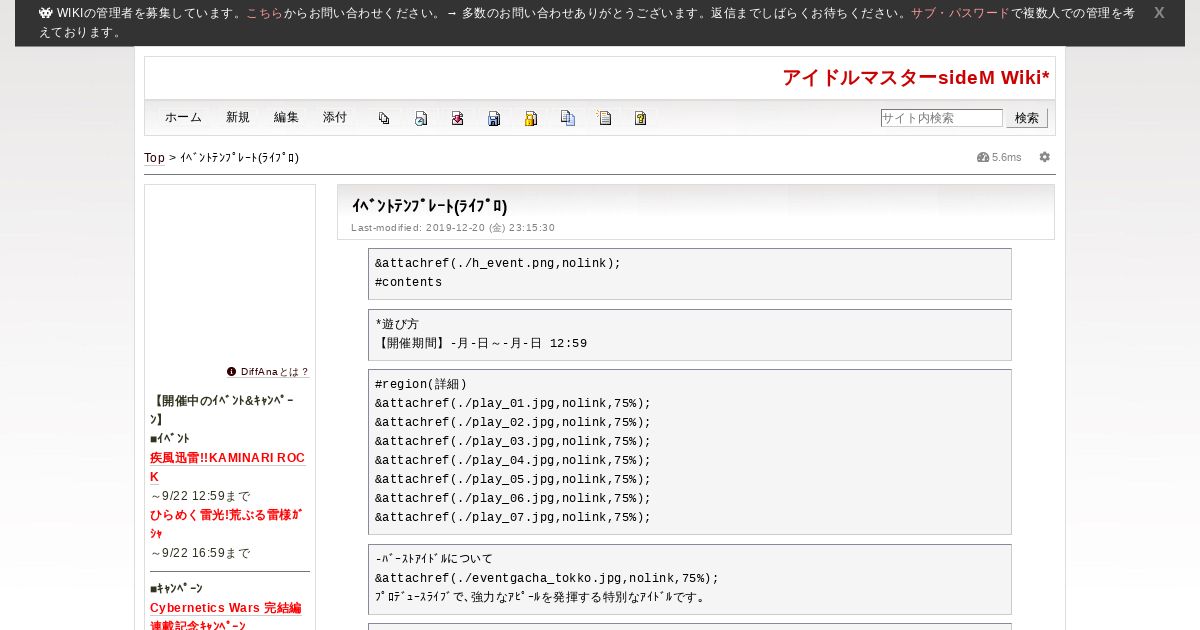Click info icon beside DiffAnaとは？
The width and height of the screenshot is (1200, 630).
tap(232, 371)
